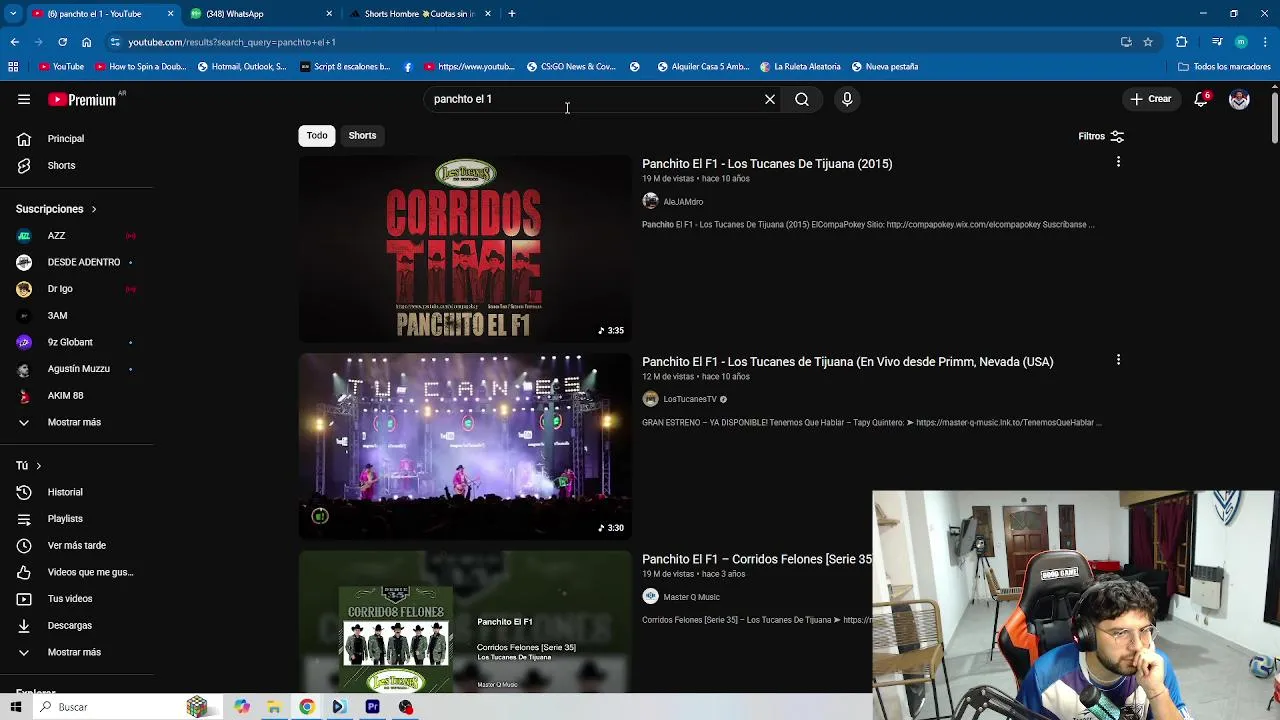Viewport: 1280px width, 720px height.
Task: Open Copilot from the taskbar
Action: pyautogui.click(x=241, y=707)
